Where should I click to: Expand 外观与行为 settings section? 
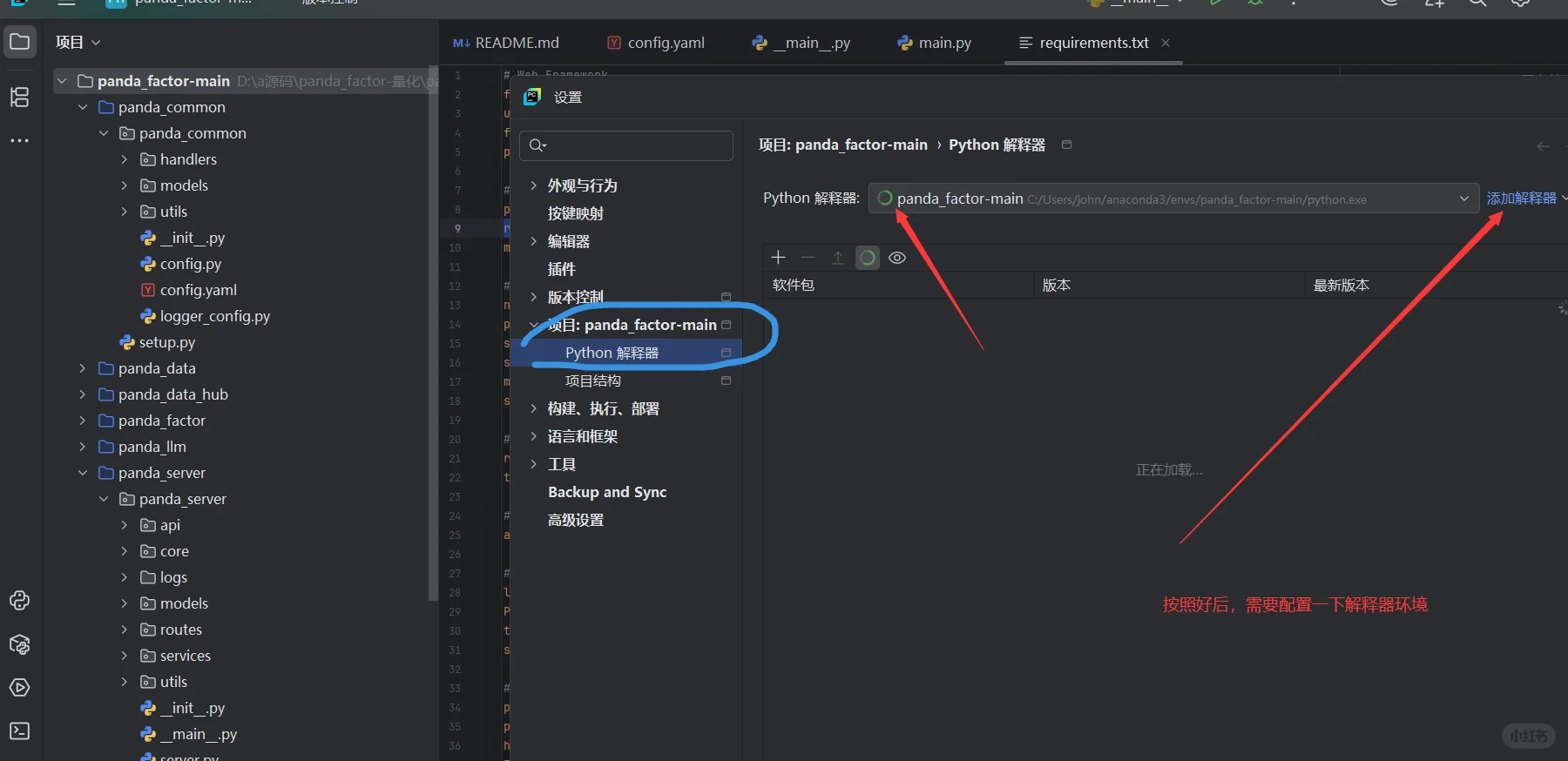click(533, 185)
